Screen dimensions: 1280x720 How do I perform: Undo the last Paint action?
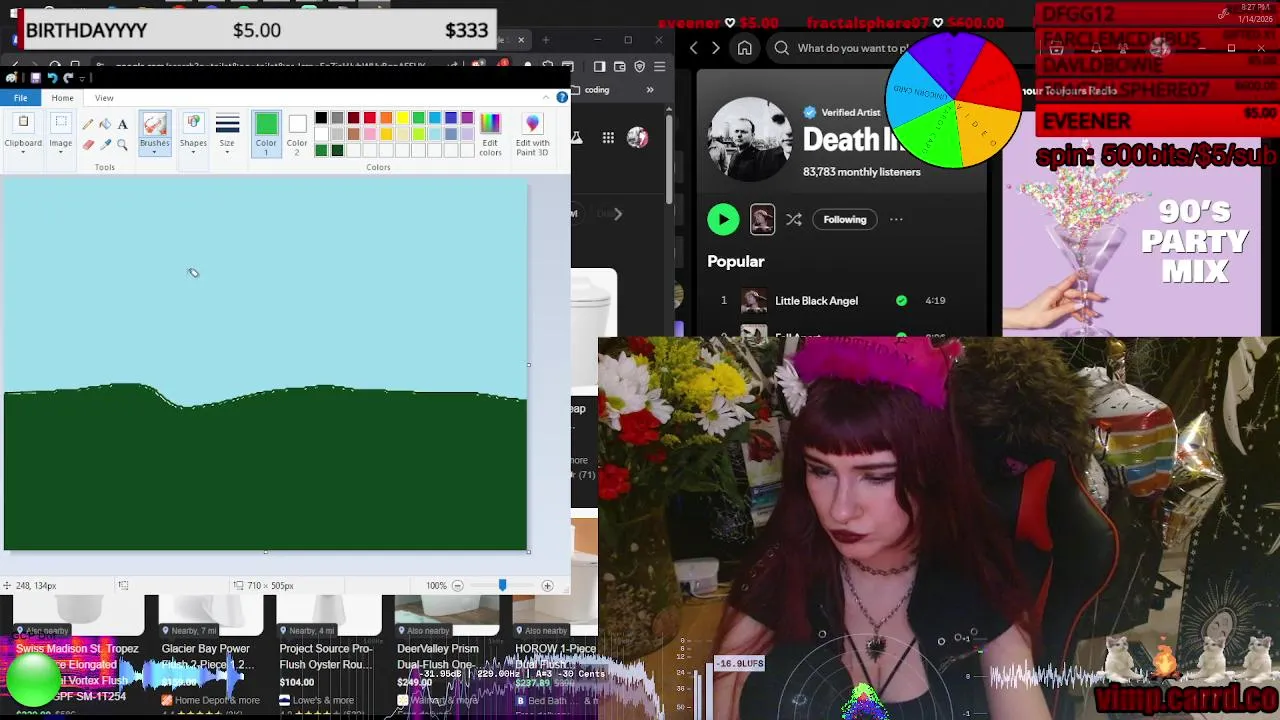point(52,78)
